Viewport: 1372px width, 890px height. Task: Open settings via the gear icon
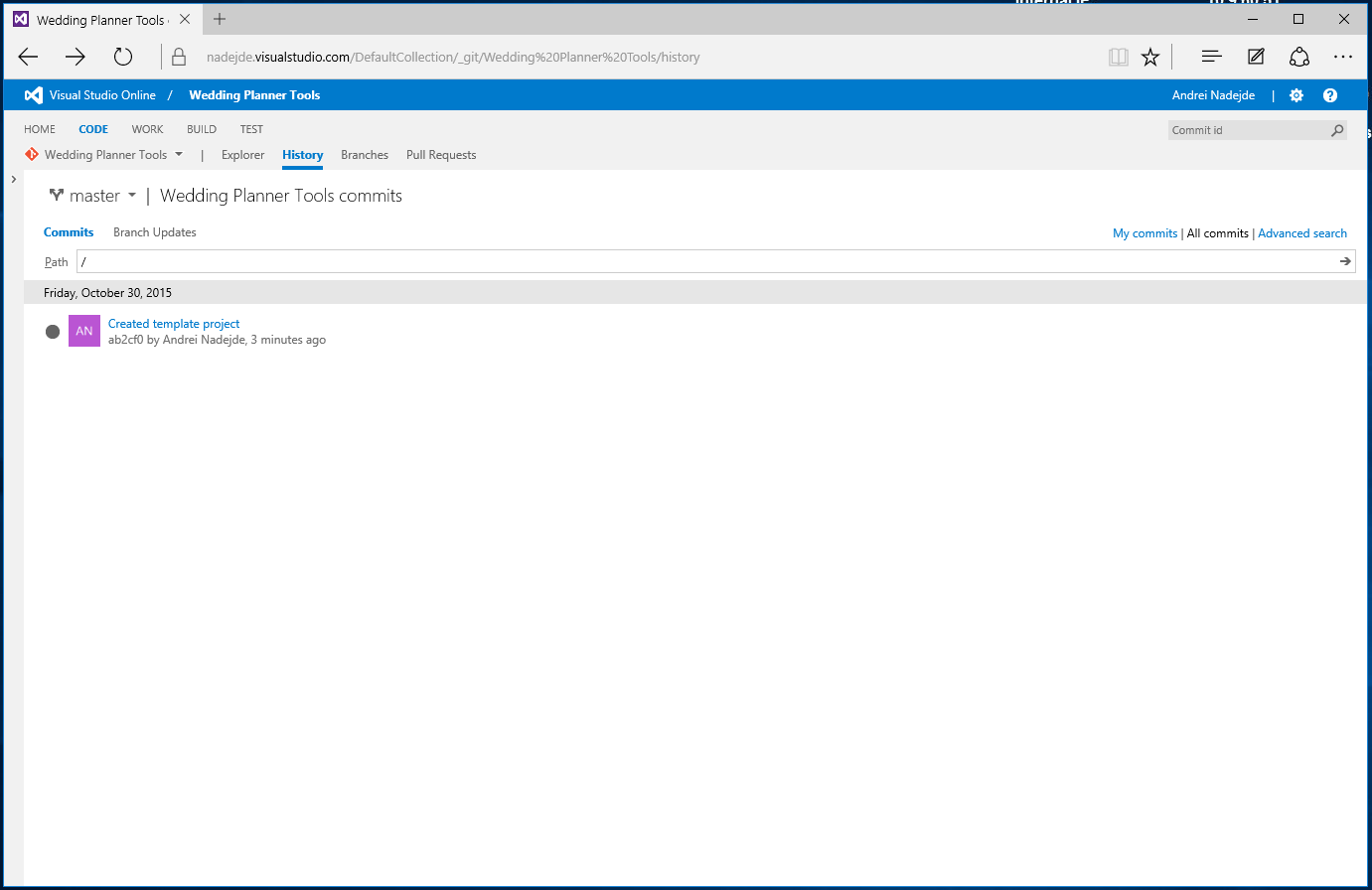tap(1296, 95)
